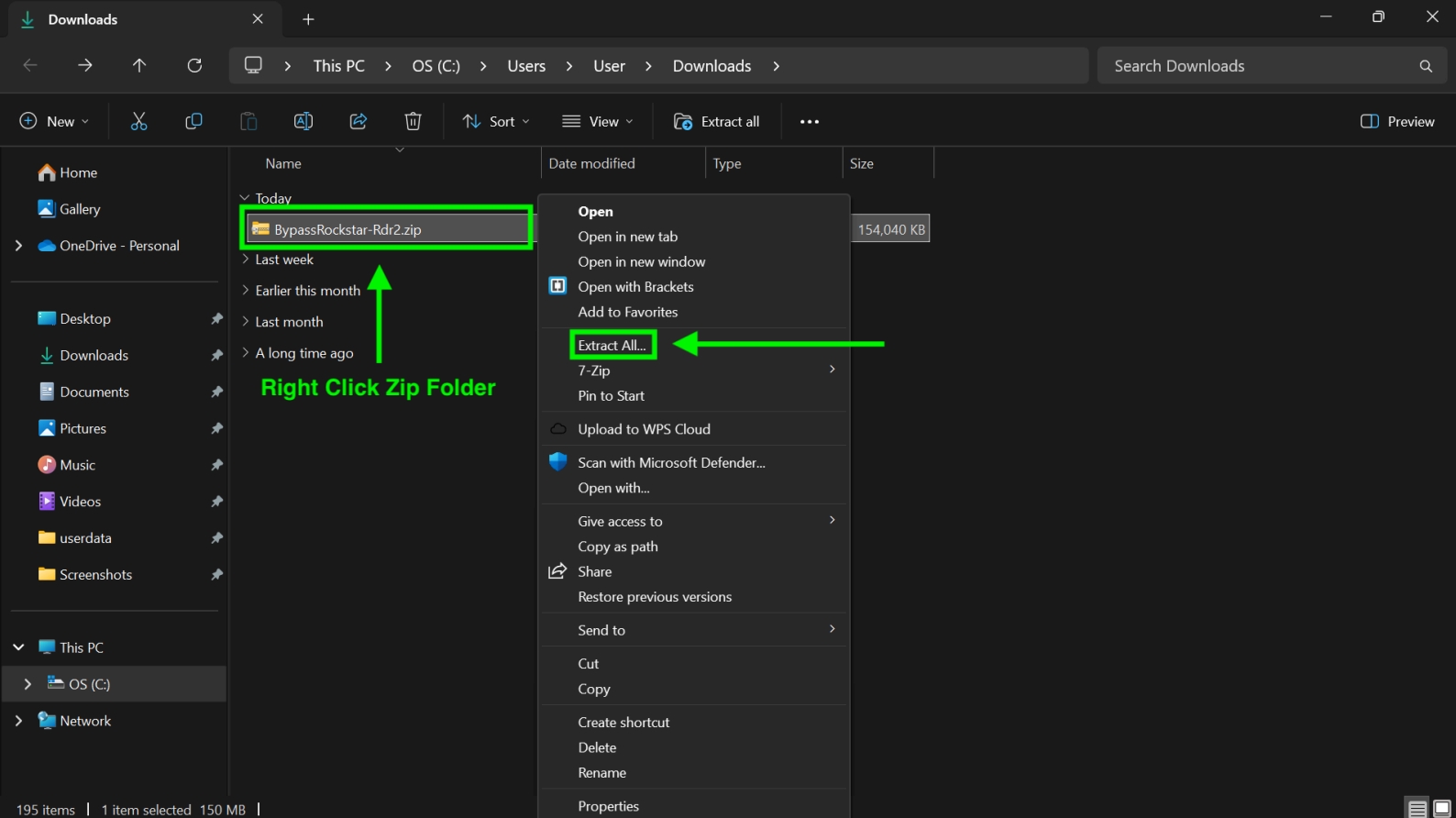Screen dimensions: 1456x818
Task: Open the Sort dropdown
Action: pos(496,121)
